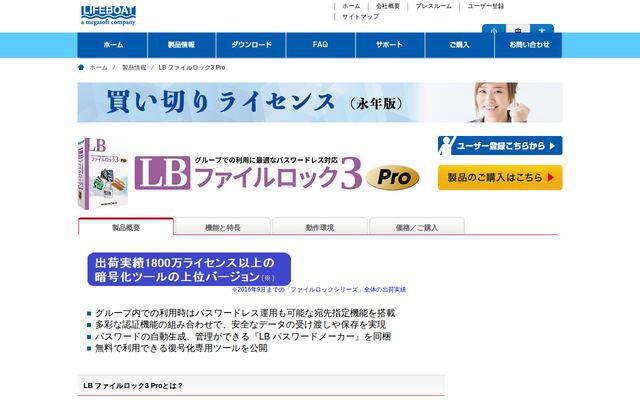Go to ダウンロード navigation item
Screen dimensions: 640x400
point(251,45)
